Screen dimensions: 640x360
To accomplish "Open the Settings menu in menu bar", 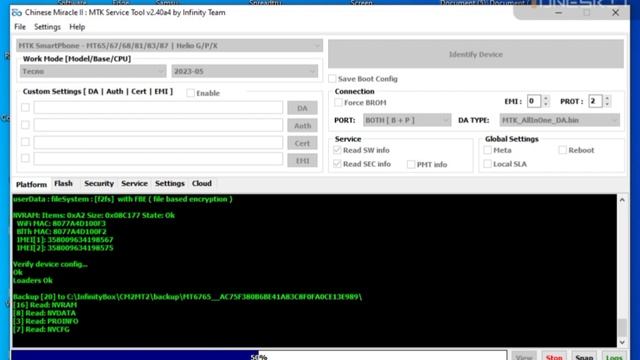I will 47,27.
